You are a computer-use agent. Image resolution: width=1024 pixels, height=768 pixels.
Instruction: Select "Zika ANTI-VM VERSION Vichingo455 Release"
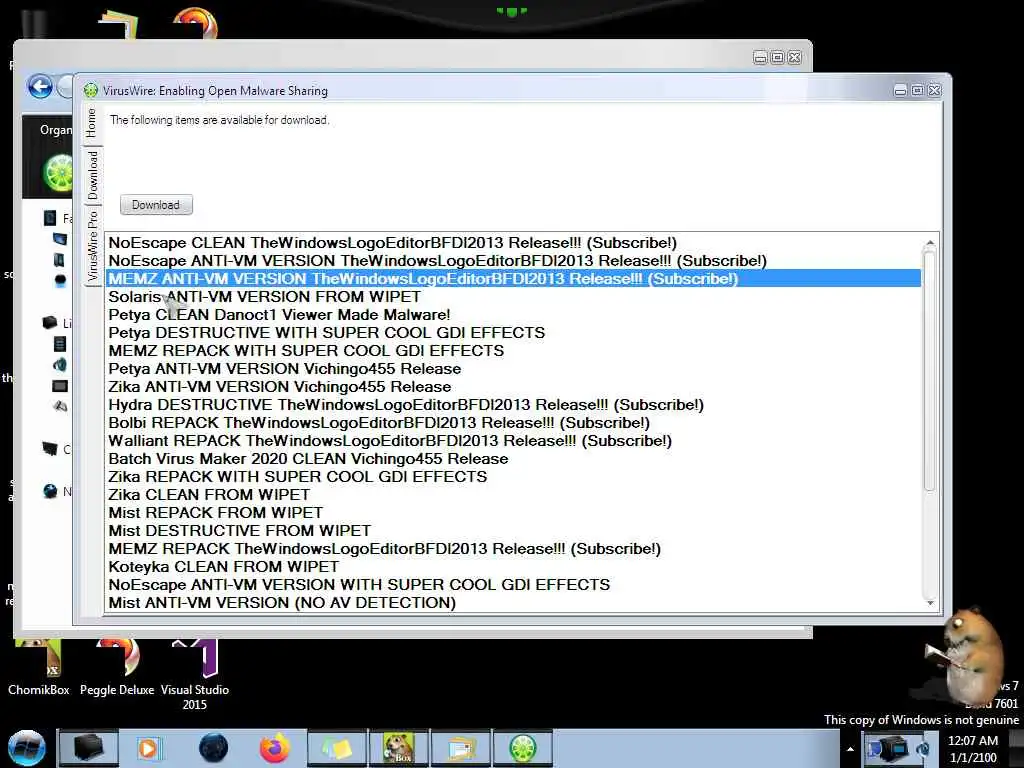tap(513, 387)
